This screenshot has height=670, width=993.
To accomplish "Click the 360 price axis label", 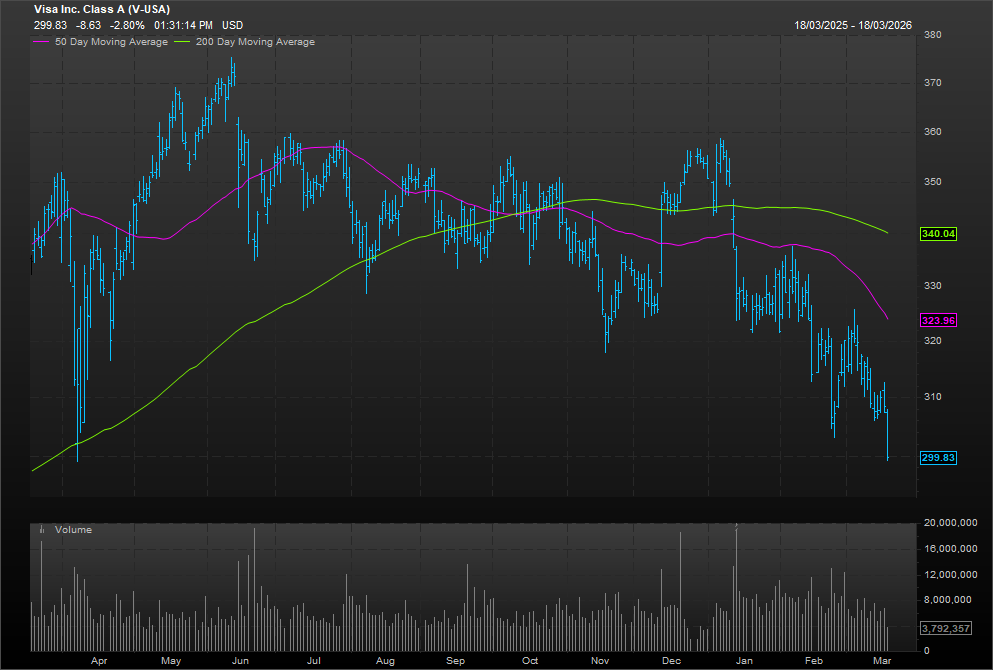I will tap(933, 132).
